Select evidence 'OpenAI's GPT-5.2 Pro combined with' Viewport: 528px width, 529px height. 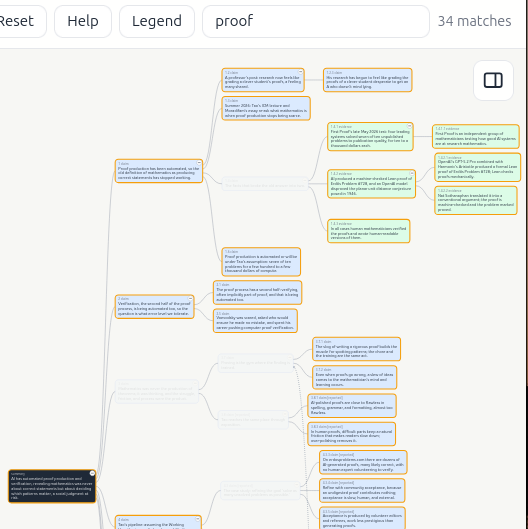(x=477, y=167)
